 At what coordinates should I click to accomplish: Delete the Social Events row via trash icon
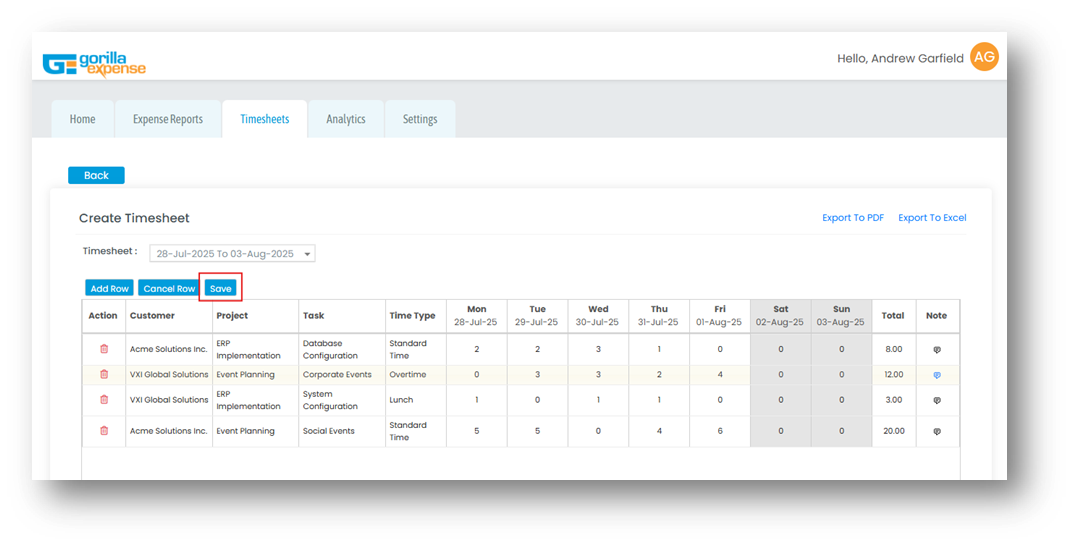(104, 431)
